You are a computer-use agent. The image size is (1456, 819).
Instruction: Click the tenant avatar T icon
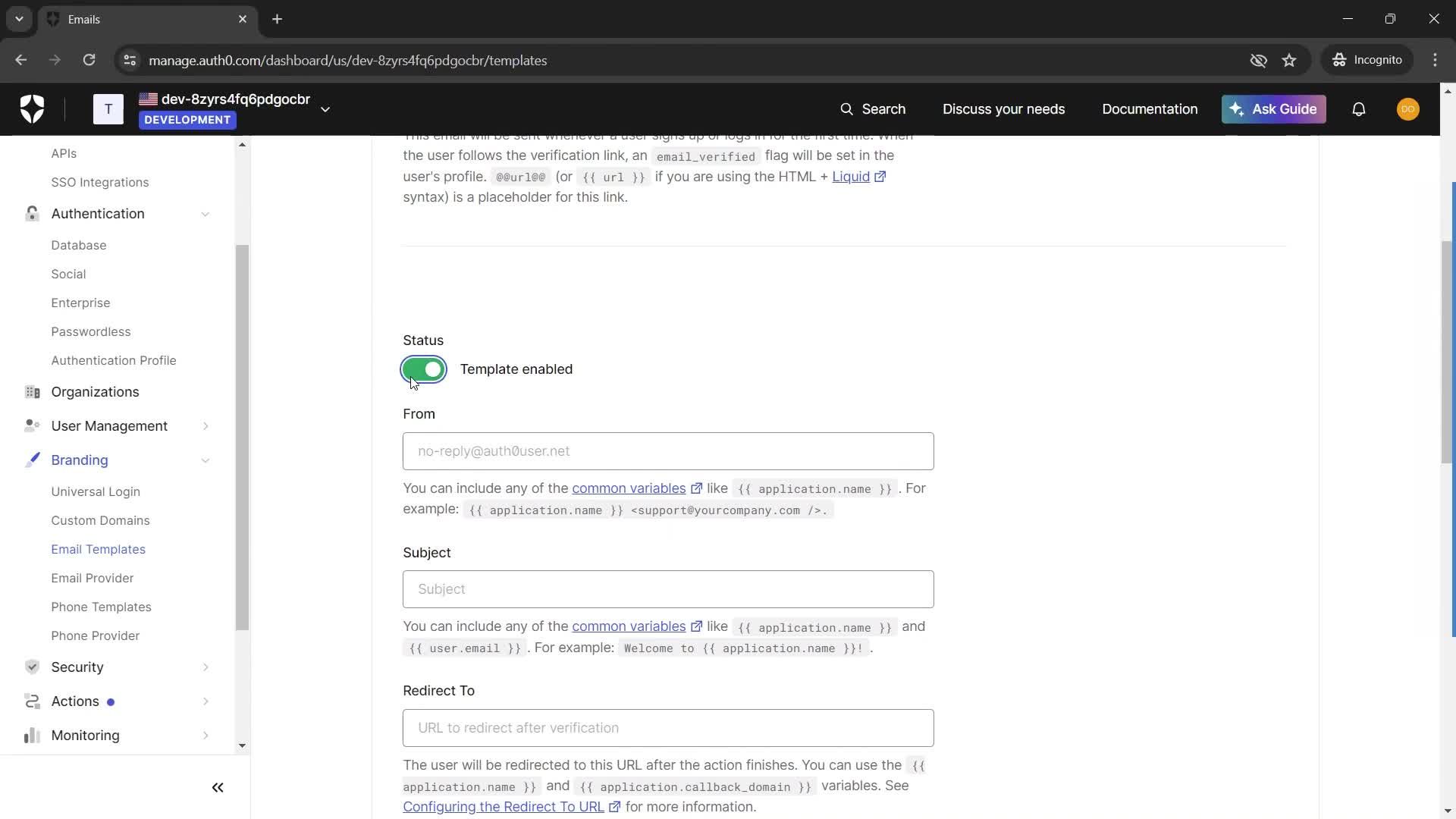click(108, 109)
